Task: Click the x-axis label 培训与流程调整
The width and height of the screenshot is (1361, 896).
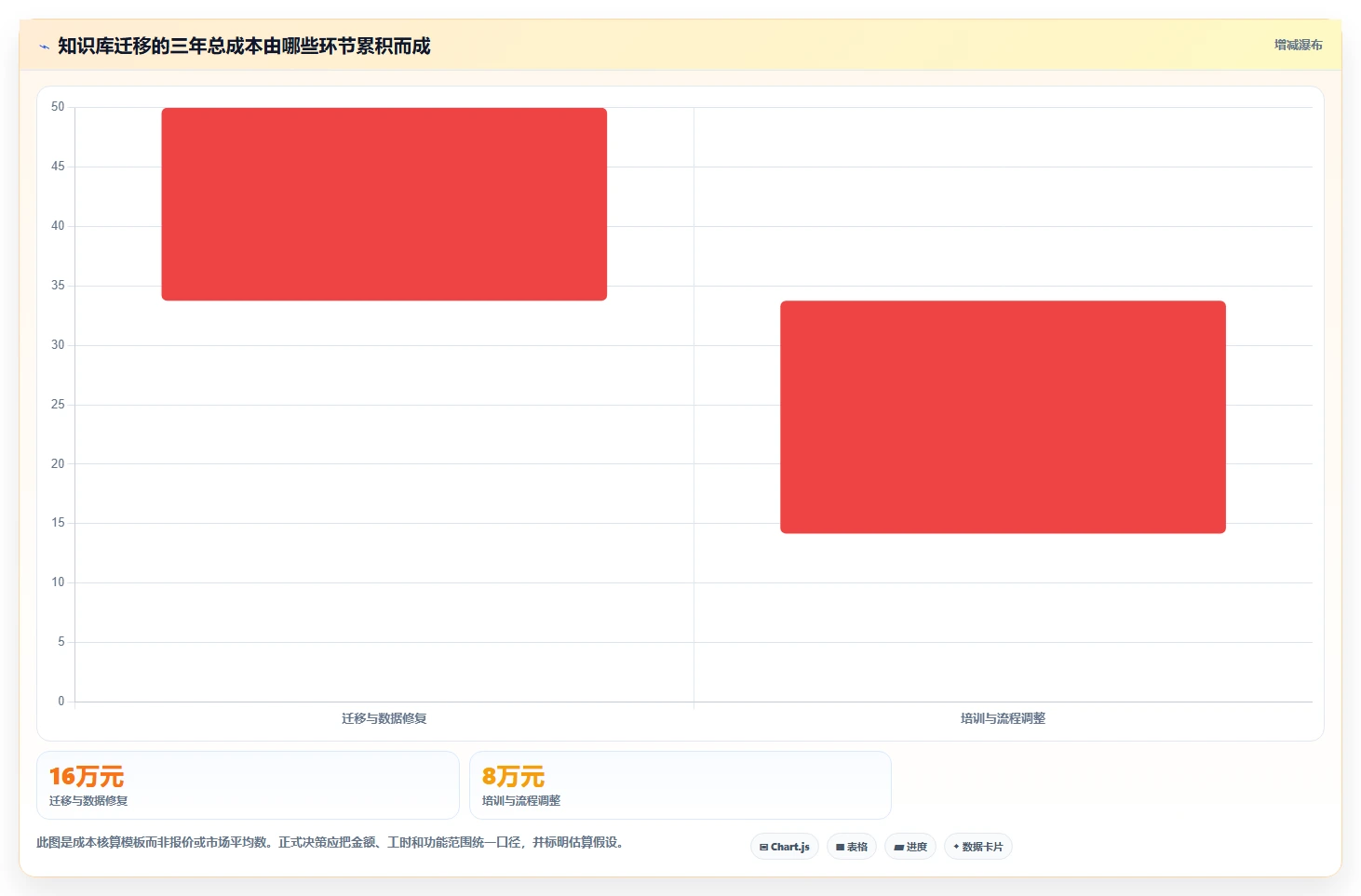Action: [1003, 718]
